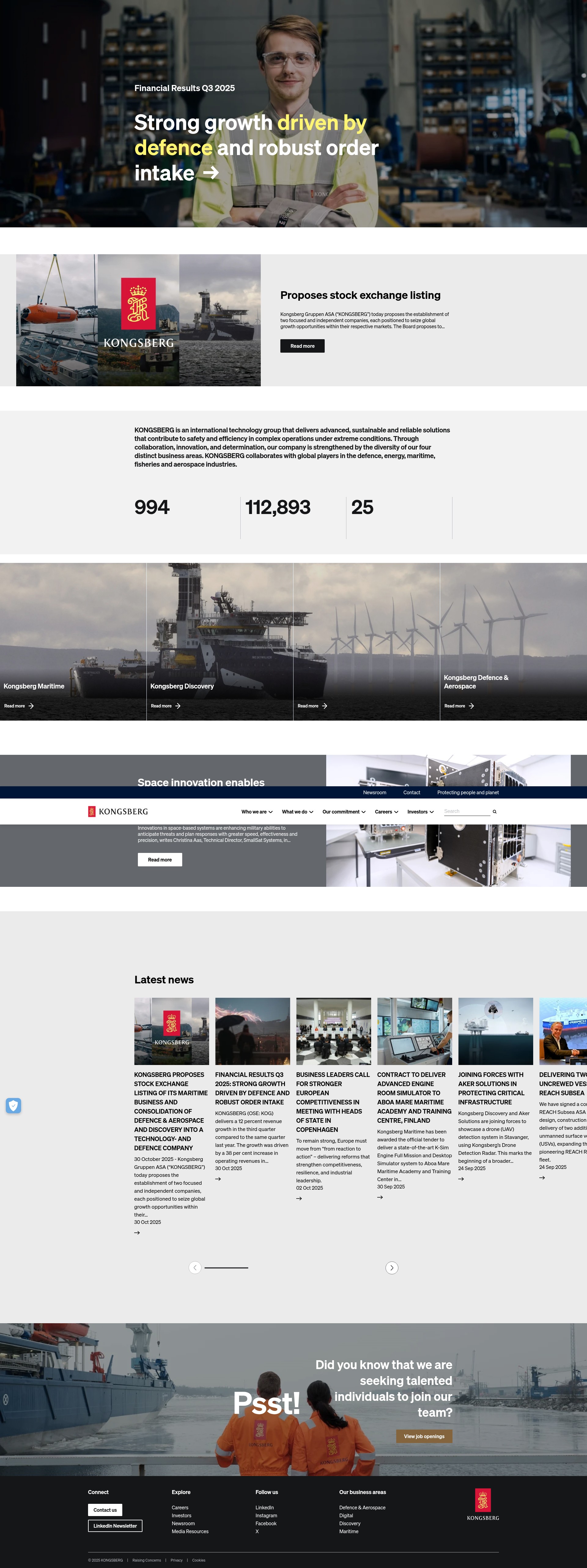Click the Kongsberg logo in navigation bar
The width and height of the screenshot is (587, 1568).
click(x=118, y=811)
